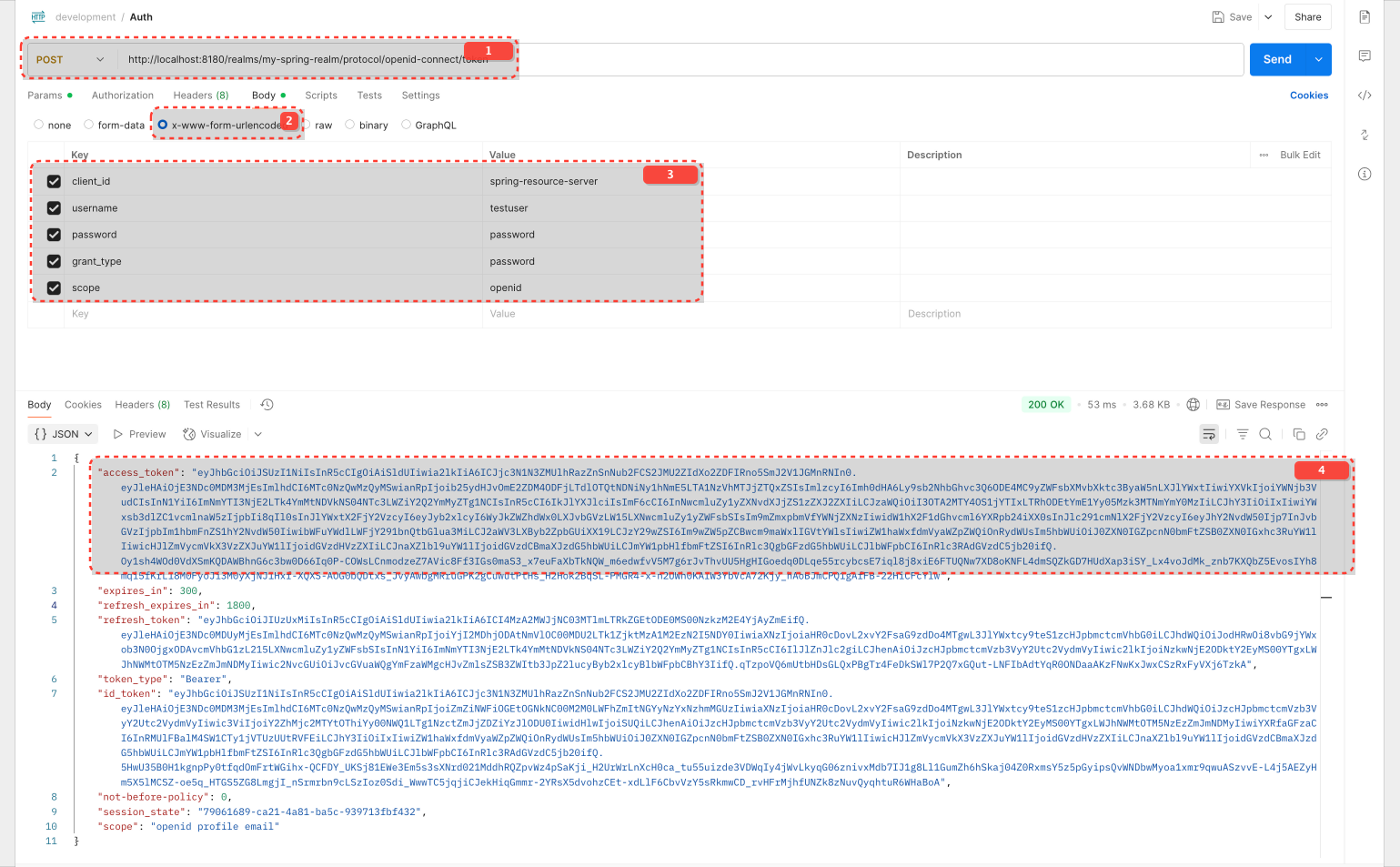Open the documentation sidebar panel
This screenshot has width=1400, height=867.
1364,16
